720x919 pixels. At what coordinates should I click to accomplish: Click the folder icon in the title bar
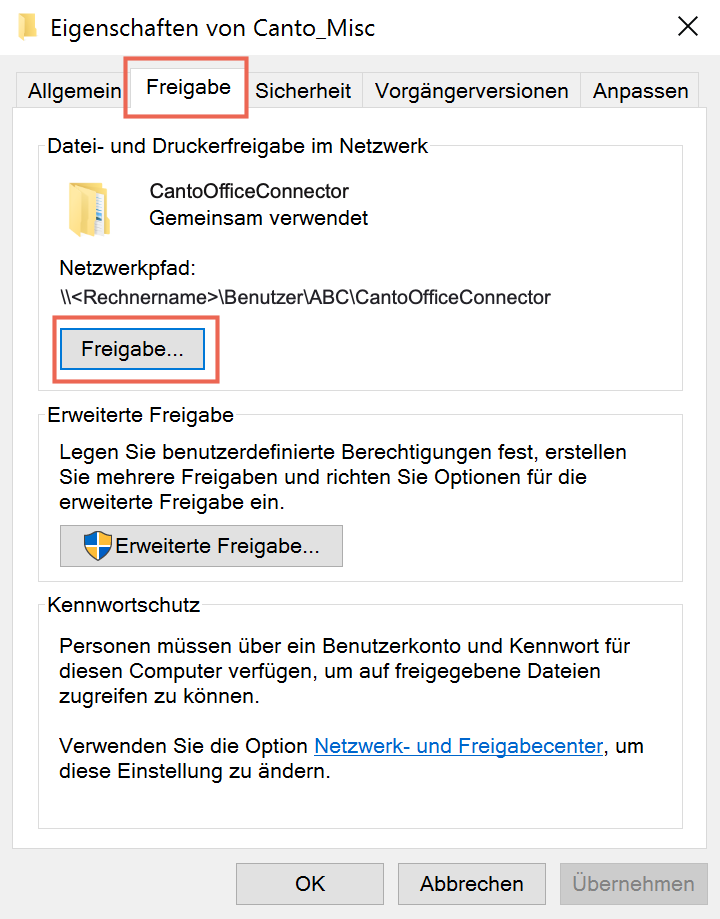point(26,28)
